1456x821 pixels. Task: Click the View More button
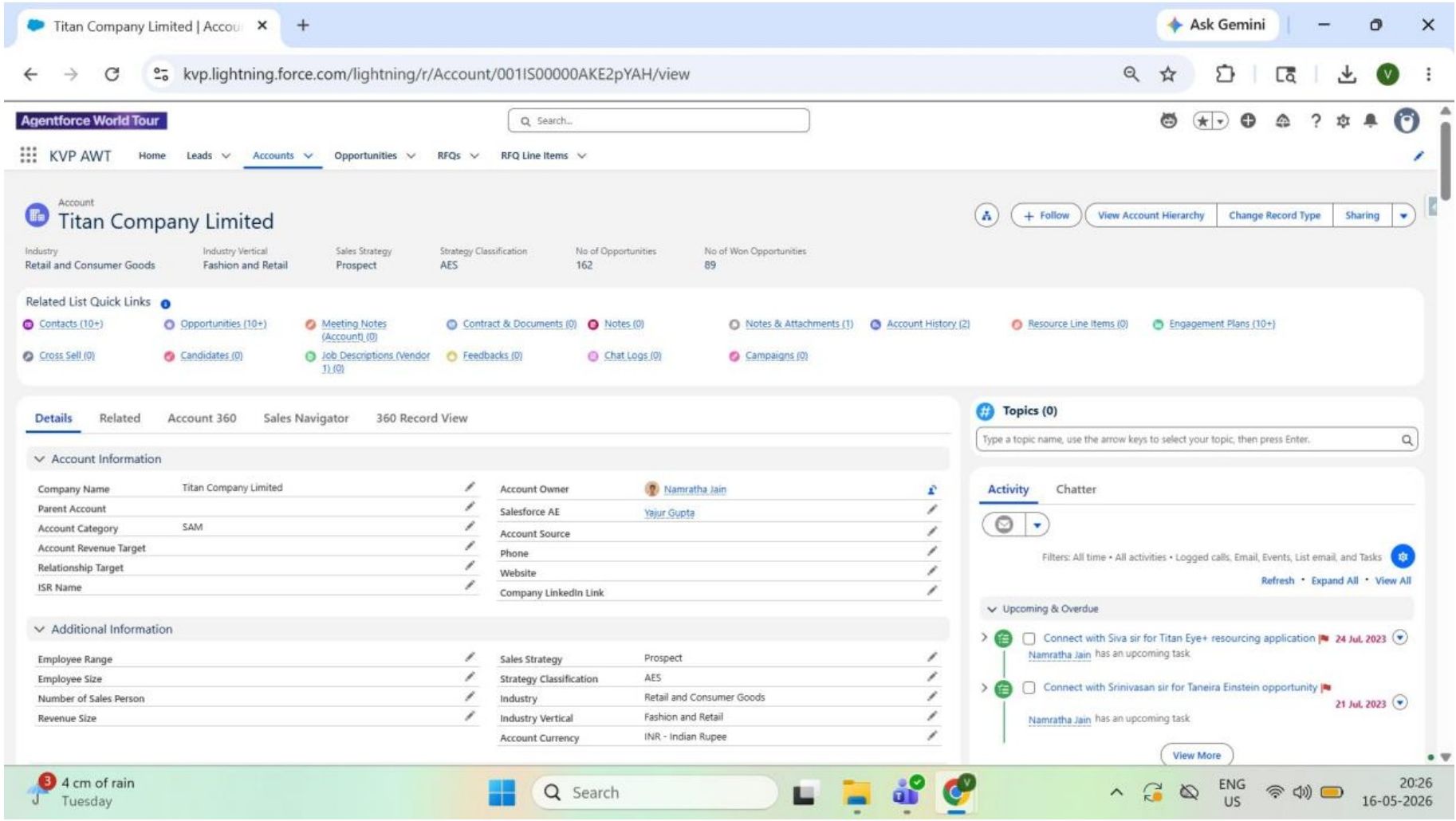1196,755
